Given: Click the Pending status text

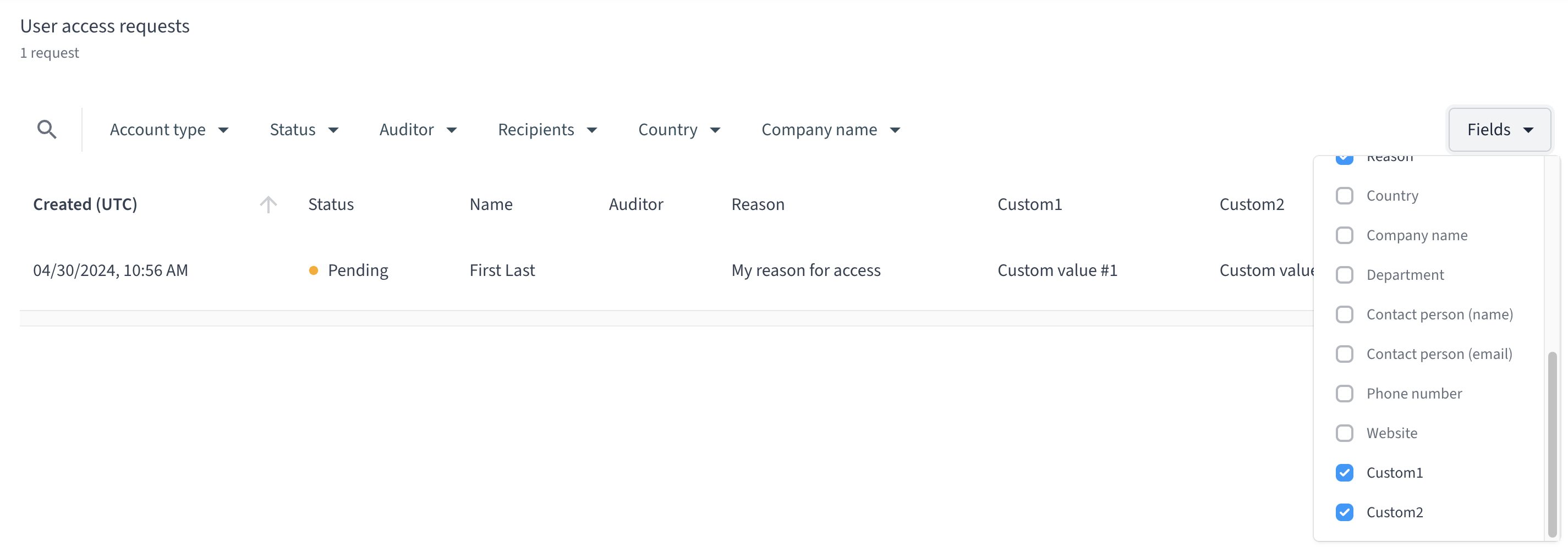Looking at the screenshot, I should (358, 270).
